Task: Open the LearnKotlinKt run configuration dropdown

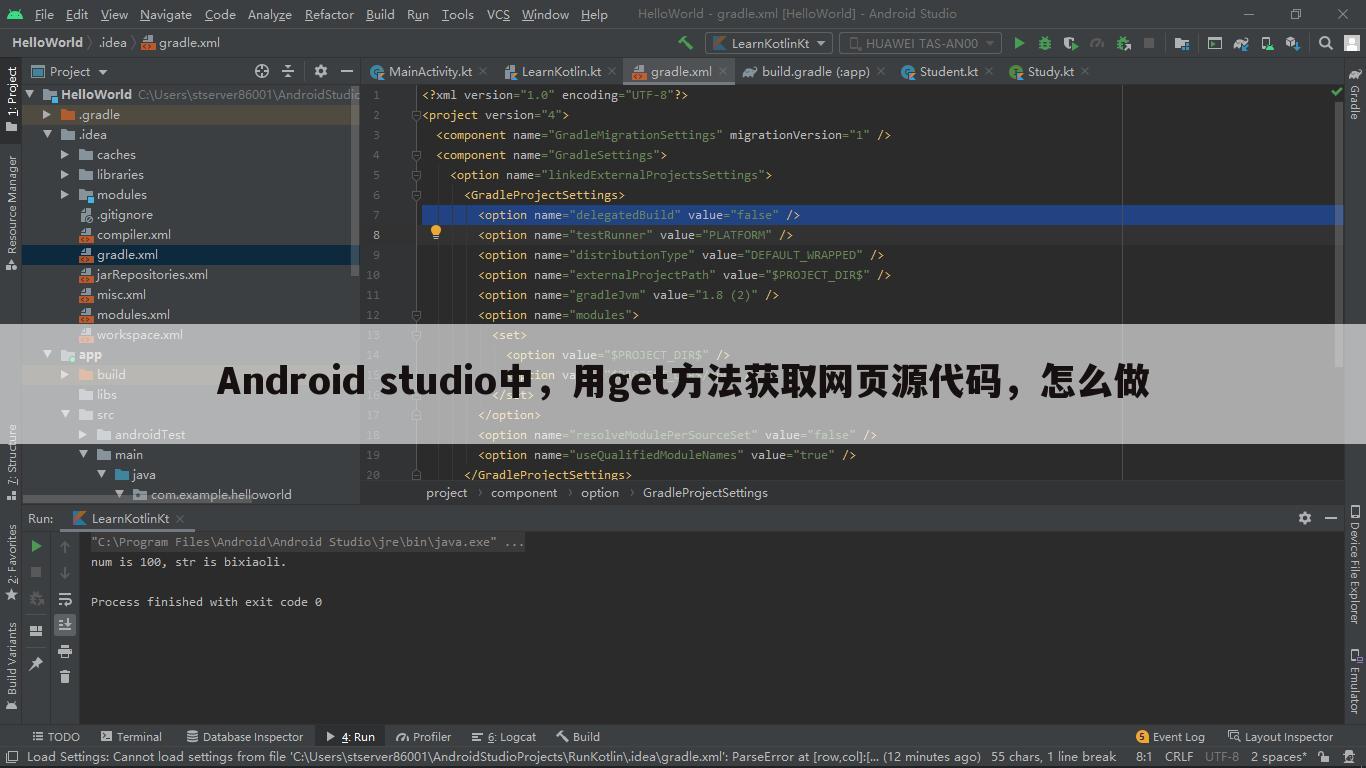Action: (x=768, y=43)
